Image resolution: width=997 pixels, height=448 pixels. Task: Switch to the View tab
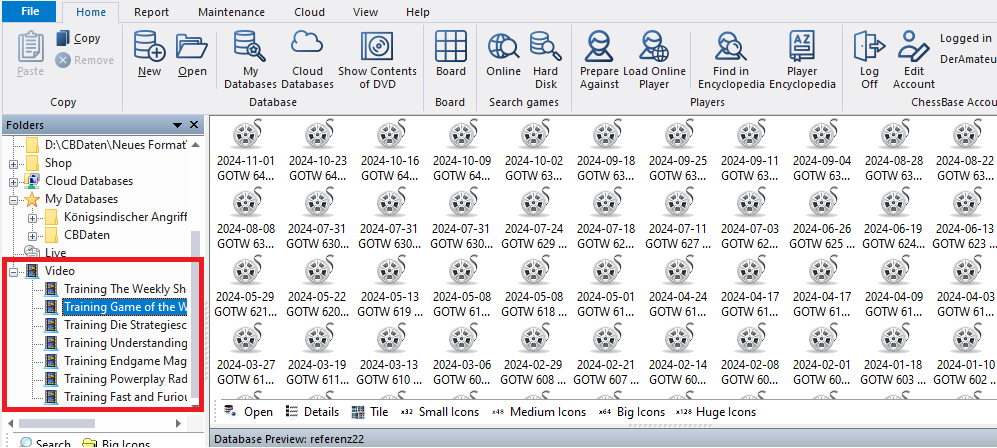(x=365, y=12)
